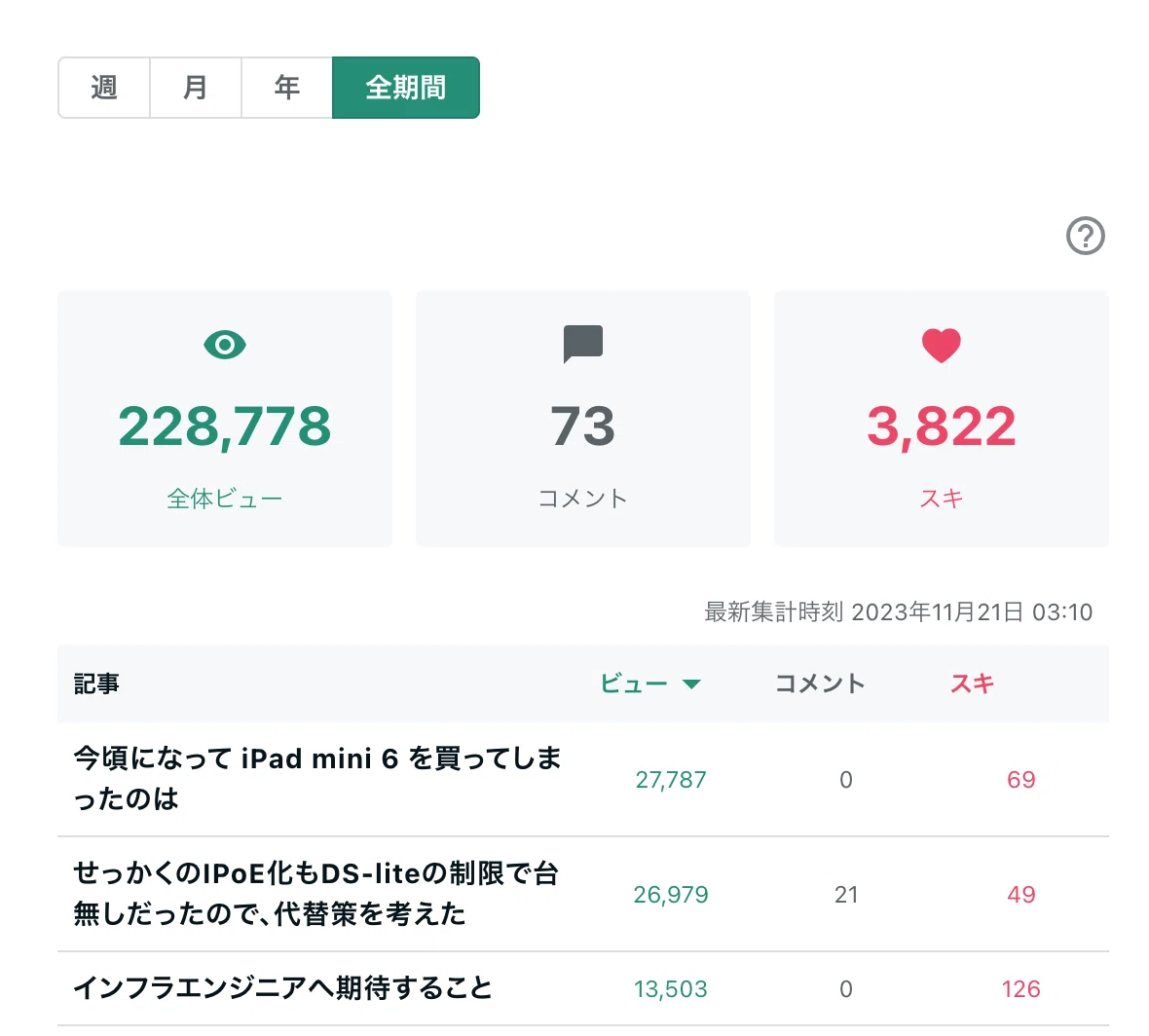The image size is (1149, 1036).
Task: Click the コメント label under 73
Action: pos(582,499)
